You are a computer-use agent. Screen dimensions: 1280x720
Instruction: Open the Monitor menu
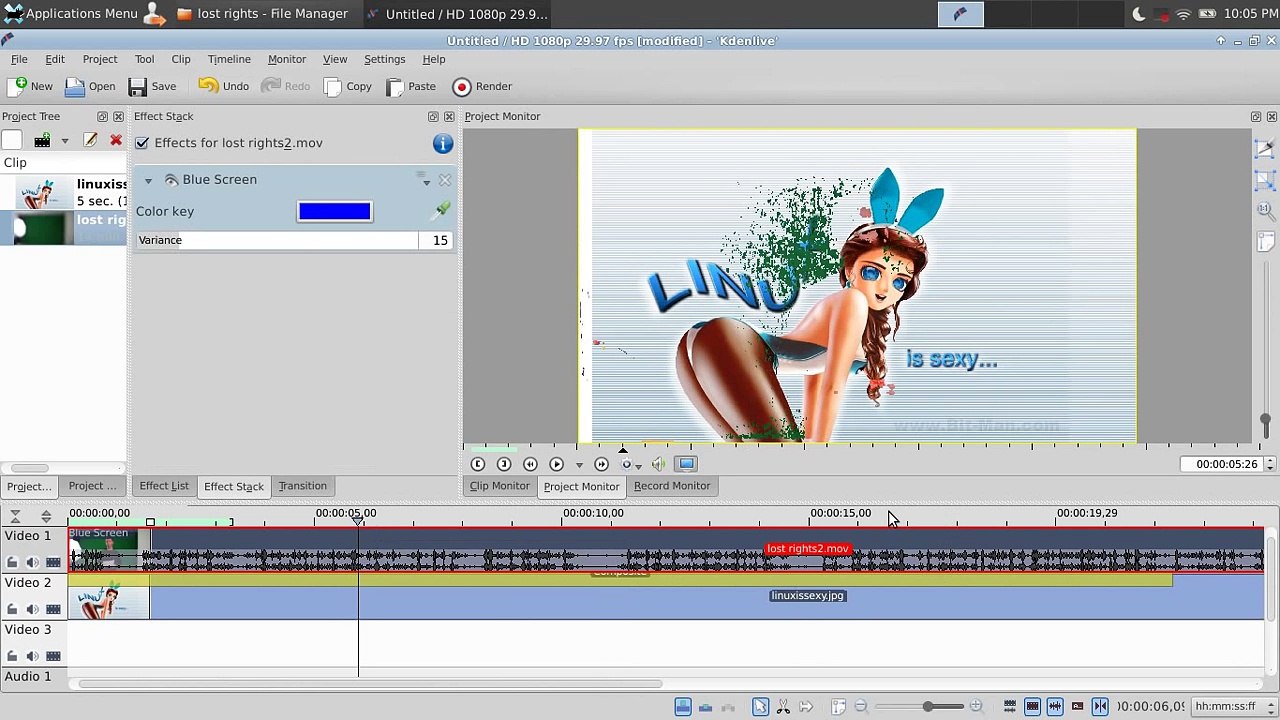click(287, 59)
